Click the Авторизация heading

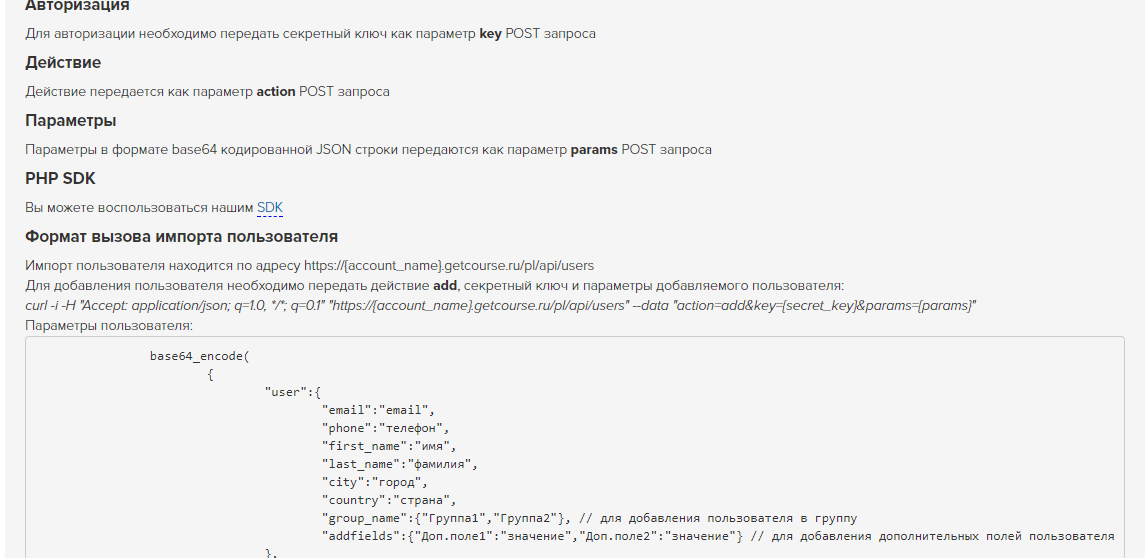click(77, 6)
